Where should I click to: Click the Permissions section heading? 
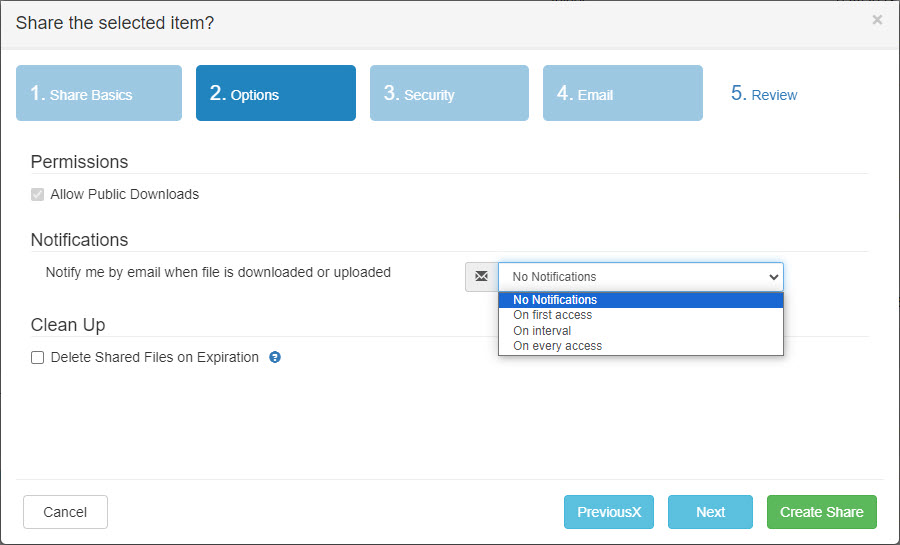pyautogui.click(x=79, y=162)
